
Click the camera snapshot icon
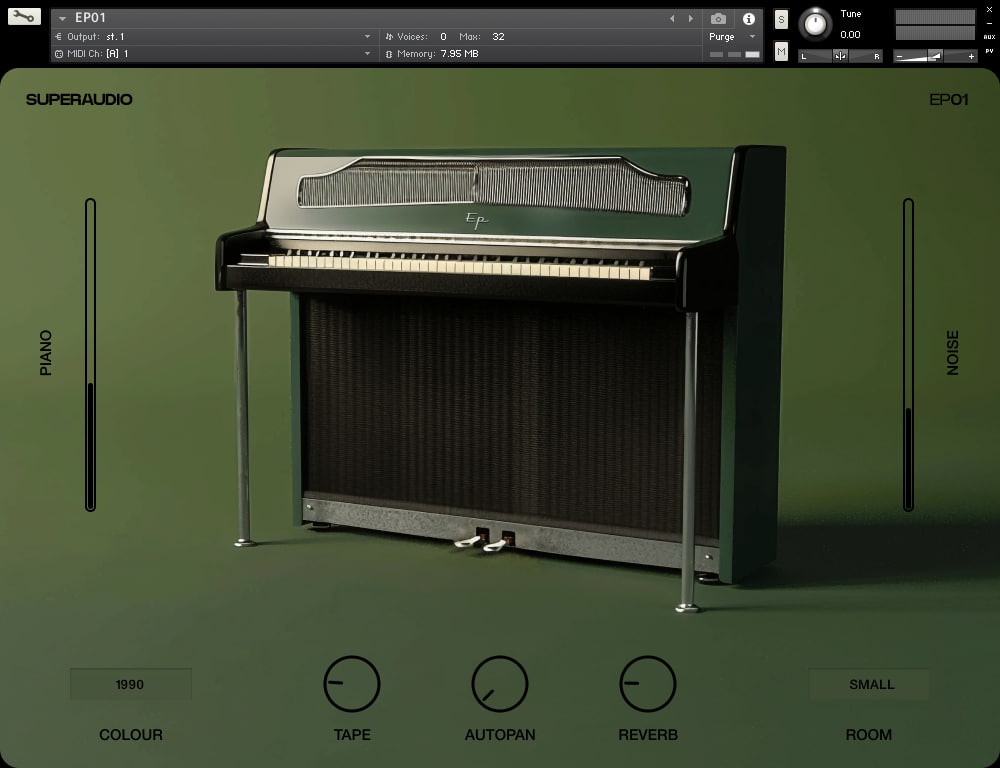coord(718,18)
